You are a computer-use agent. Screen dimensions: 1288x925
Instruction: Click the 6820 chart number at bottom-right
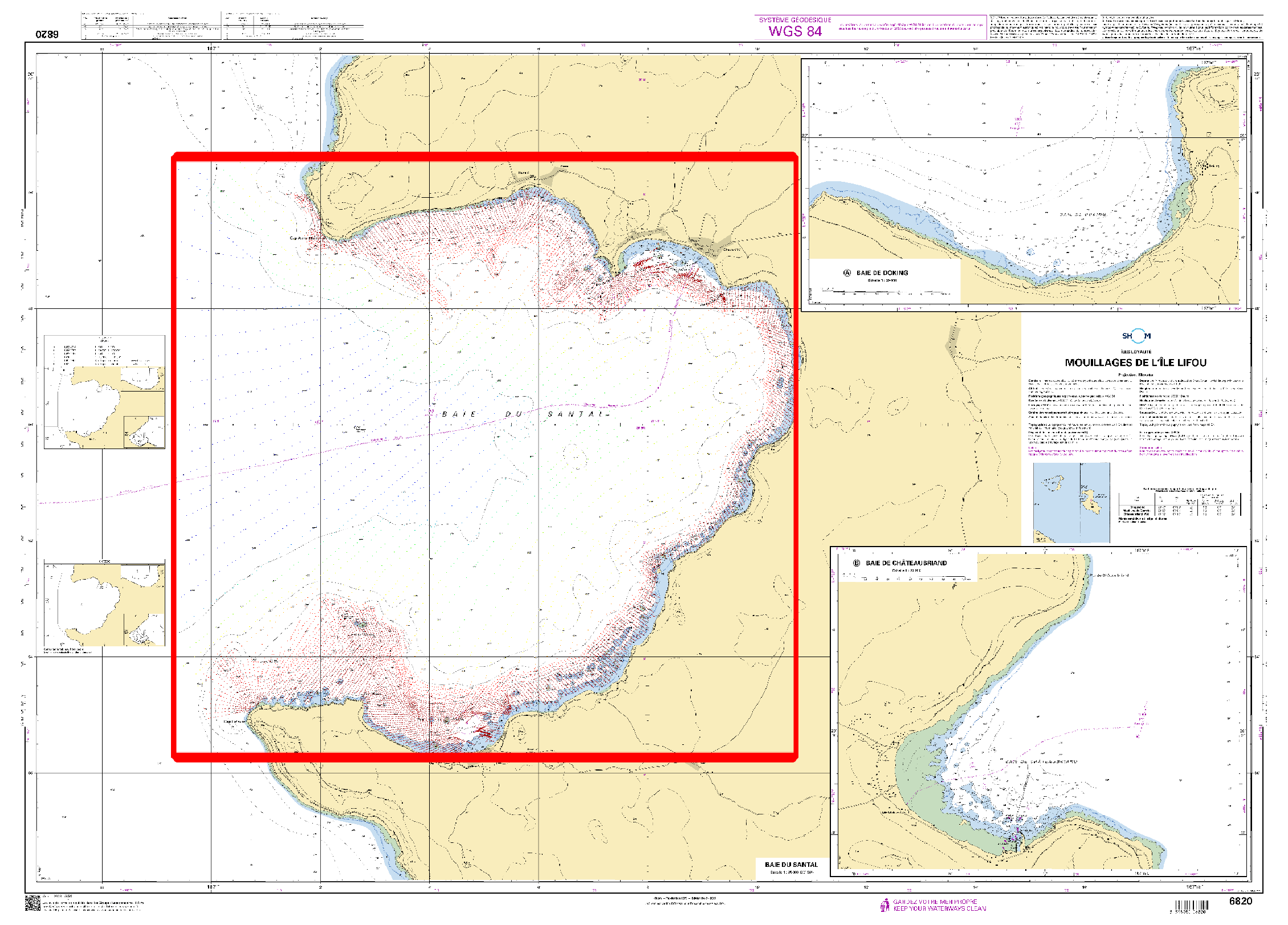coord(1240,901)
